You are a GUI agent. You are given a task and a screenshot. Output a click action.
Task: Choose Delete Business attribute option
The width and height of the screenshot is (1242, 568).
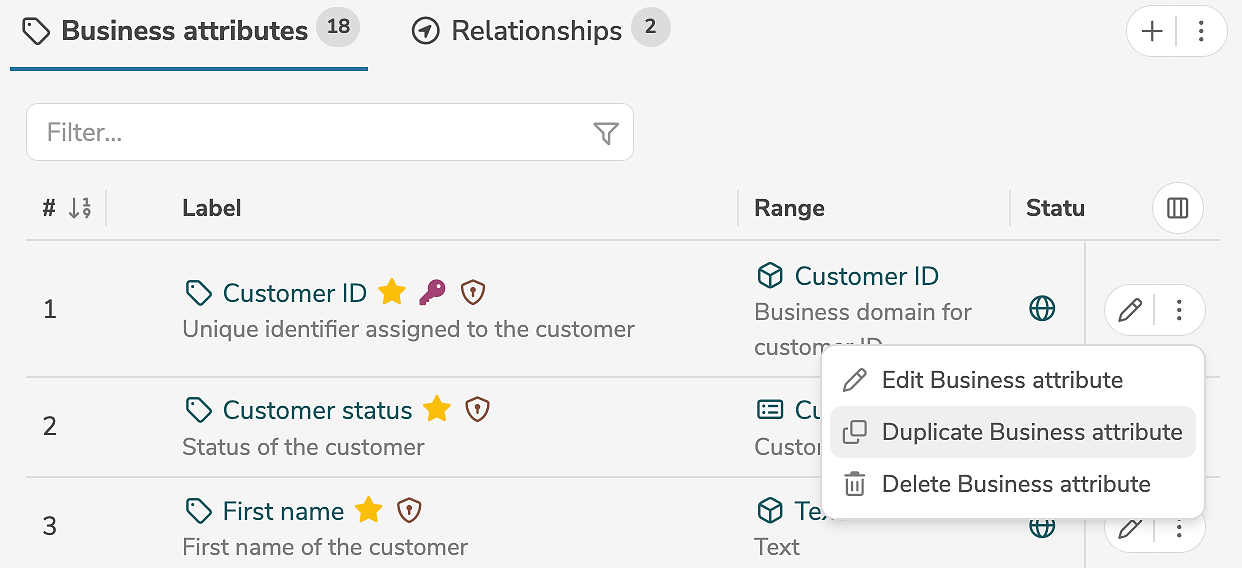1016,484
